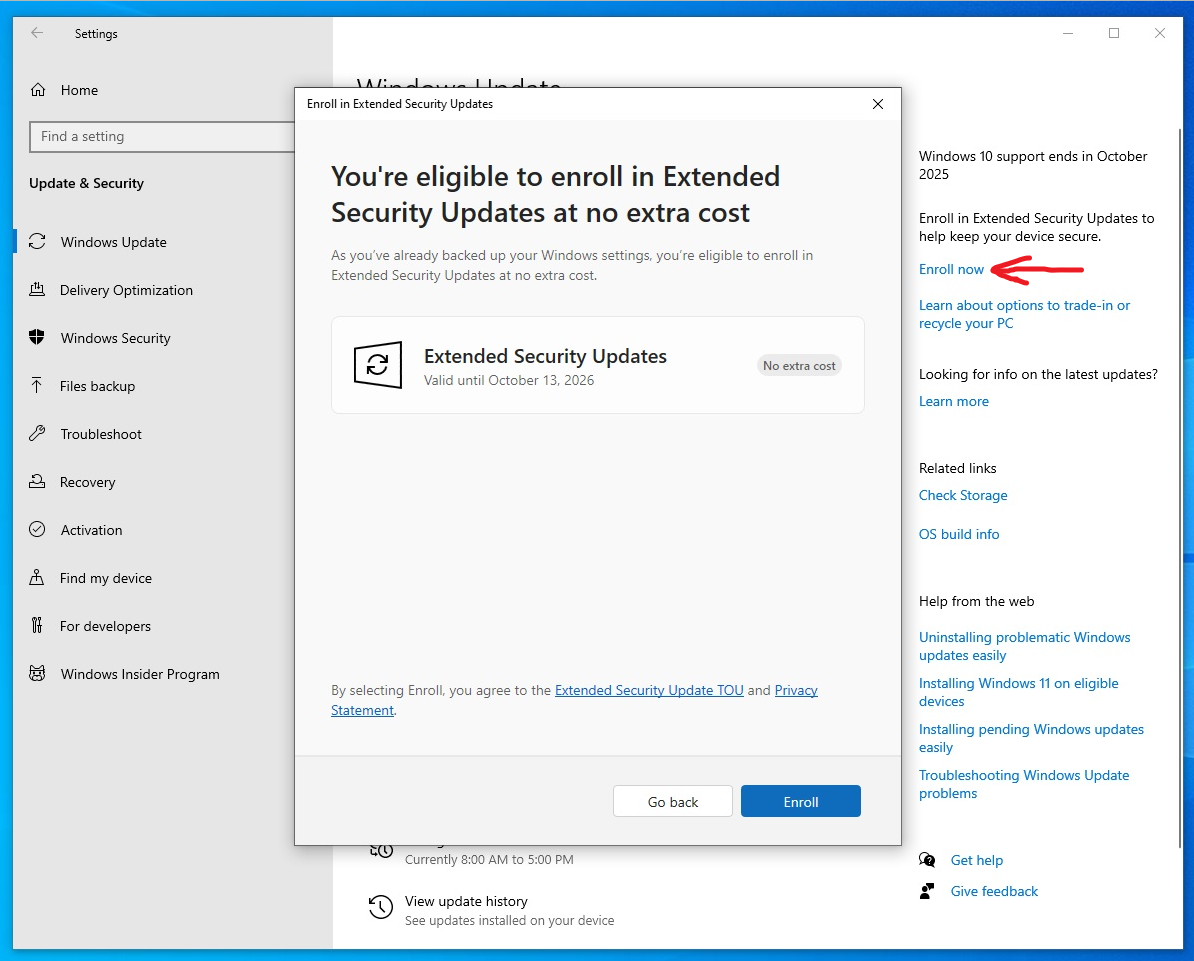The height and width of the screenshot is (961, 1194).
Task: Click the Files backup arrow icon
Action: click(x=37, y=385)
